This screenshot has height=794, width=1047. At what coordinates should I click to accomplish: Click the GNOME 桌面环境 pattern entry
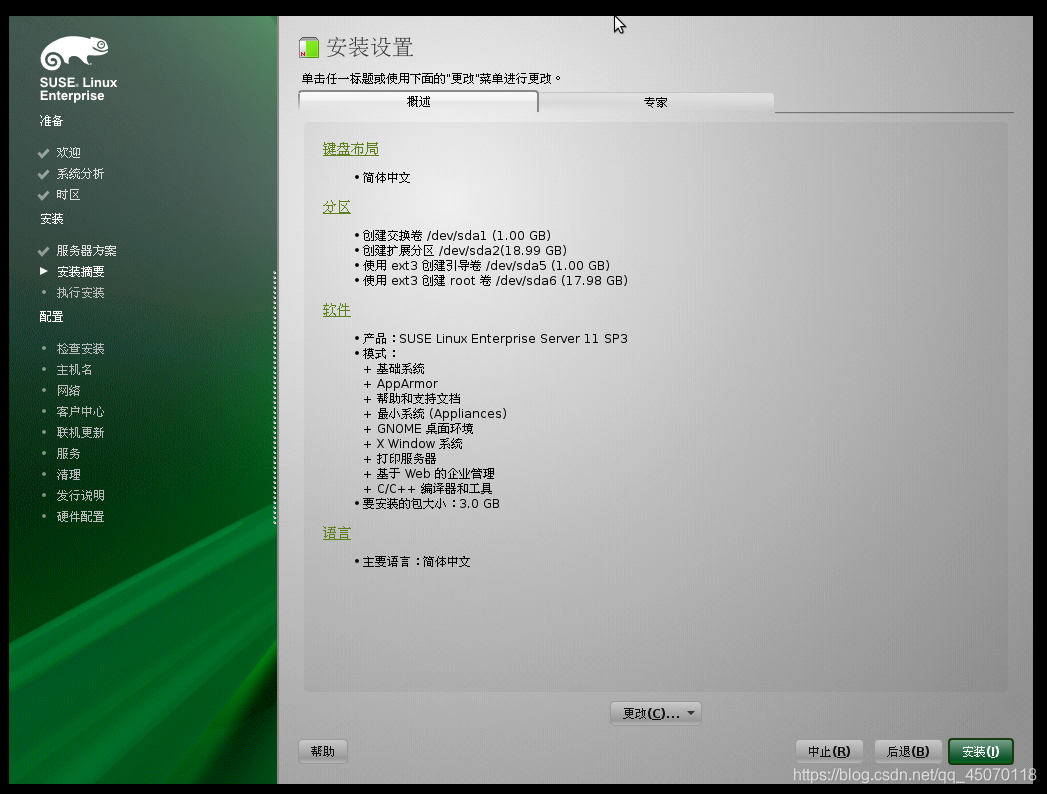coord(425,429)
